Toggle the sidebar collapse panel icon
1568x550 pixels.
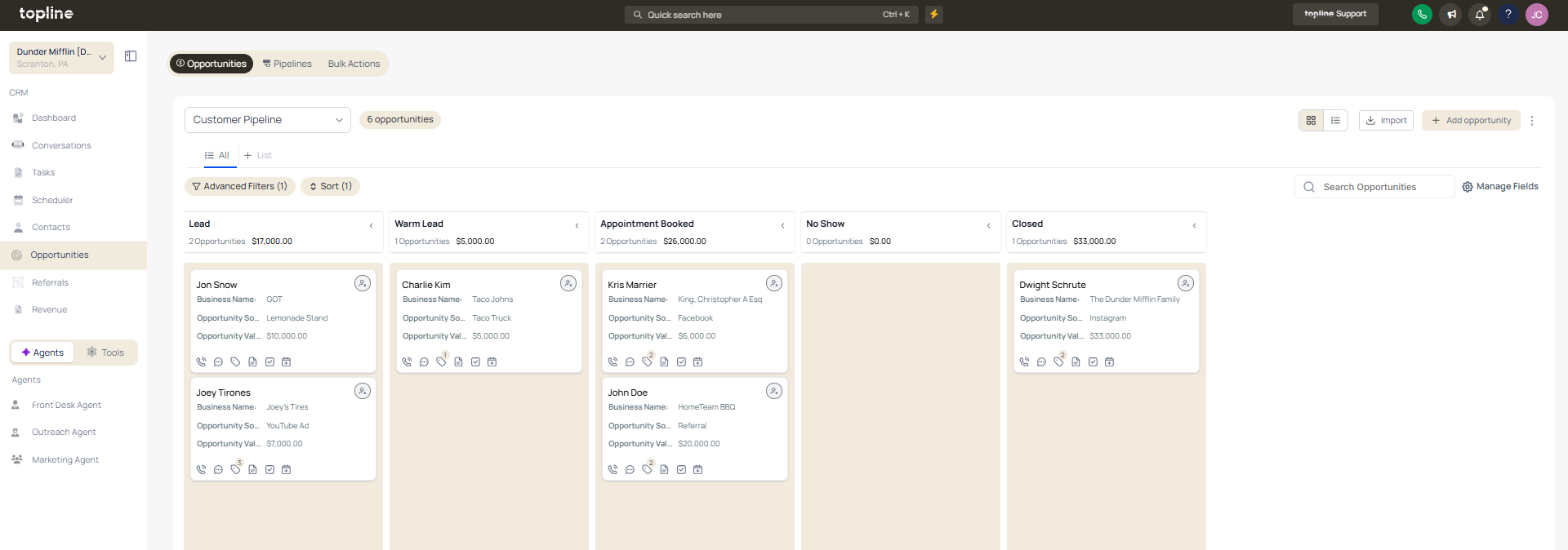(131, 56)
